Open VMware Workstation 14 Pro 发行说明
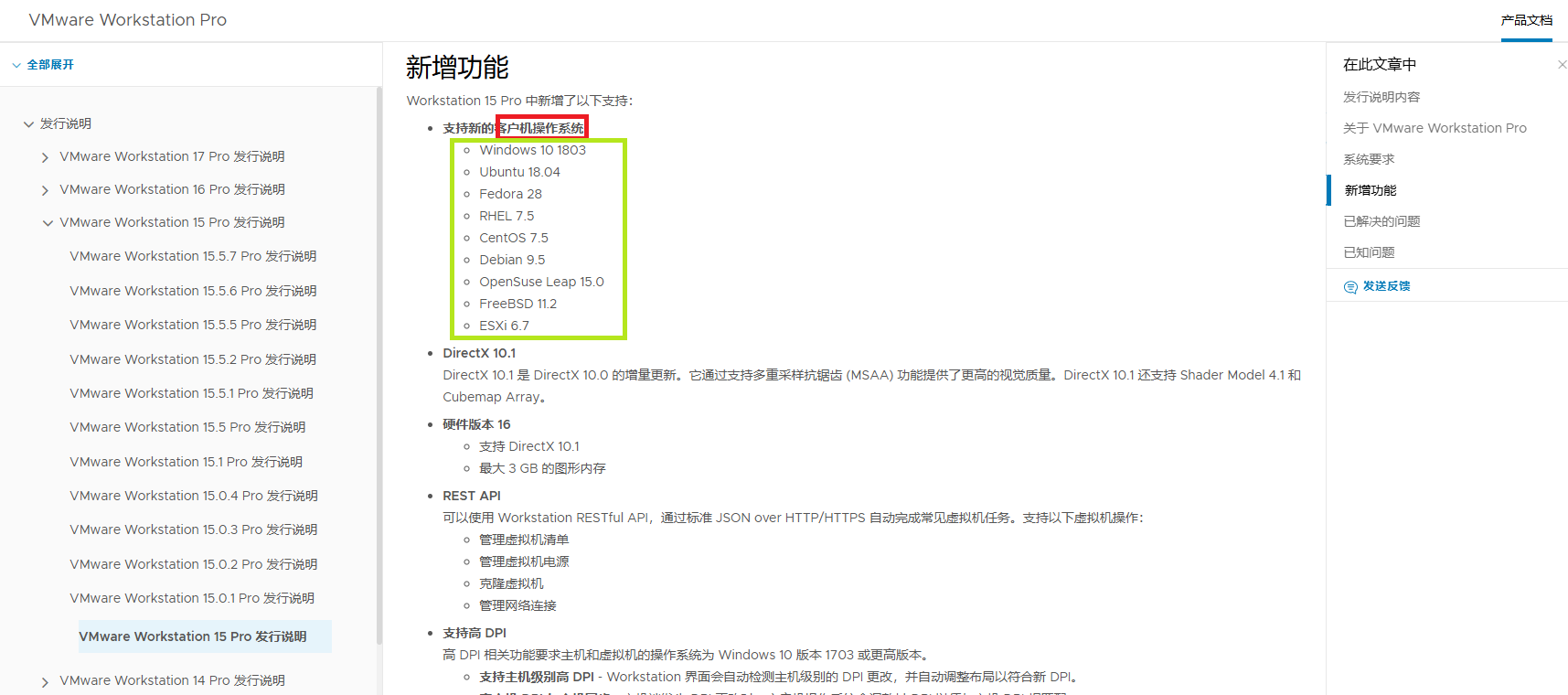 point(172,680)
